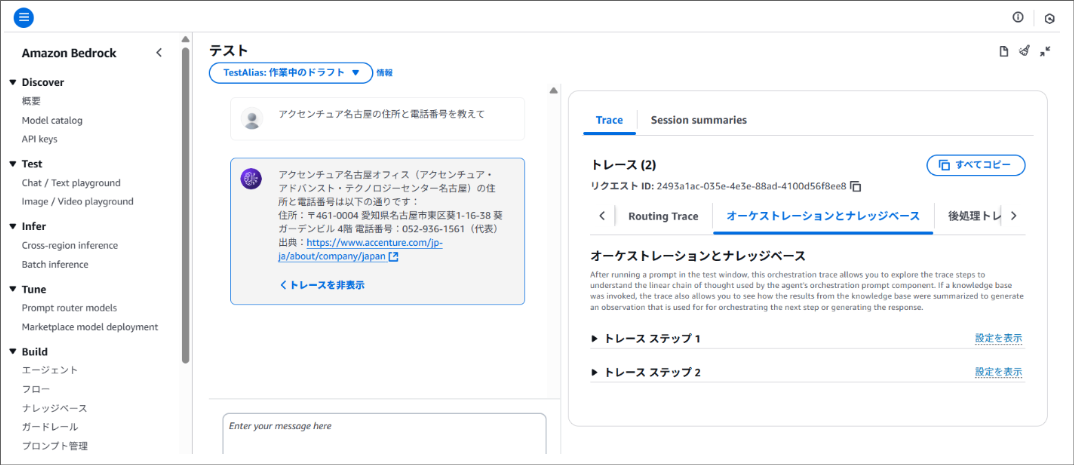Open the blue hamburger navigation menu
Image resolution: width=1074 pixels, height=465 pixels.
click(x=24, y=17)
